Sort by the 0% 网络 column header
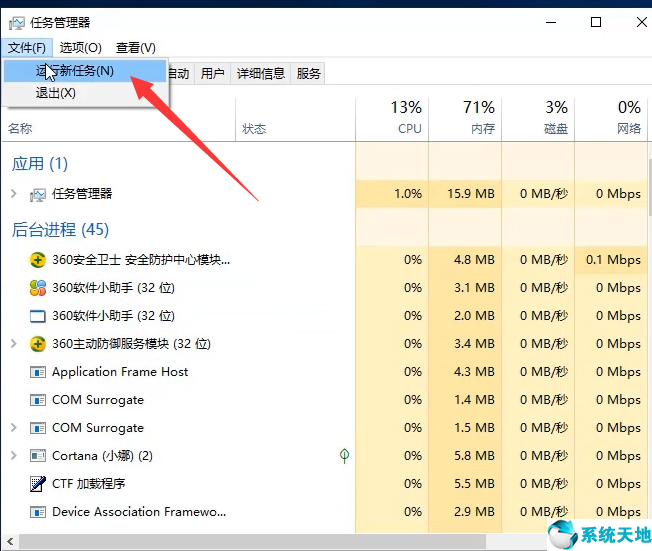The width and height of the screenshot is (652, 551). [611, 120]
